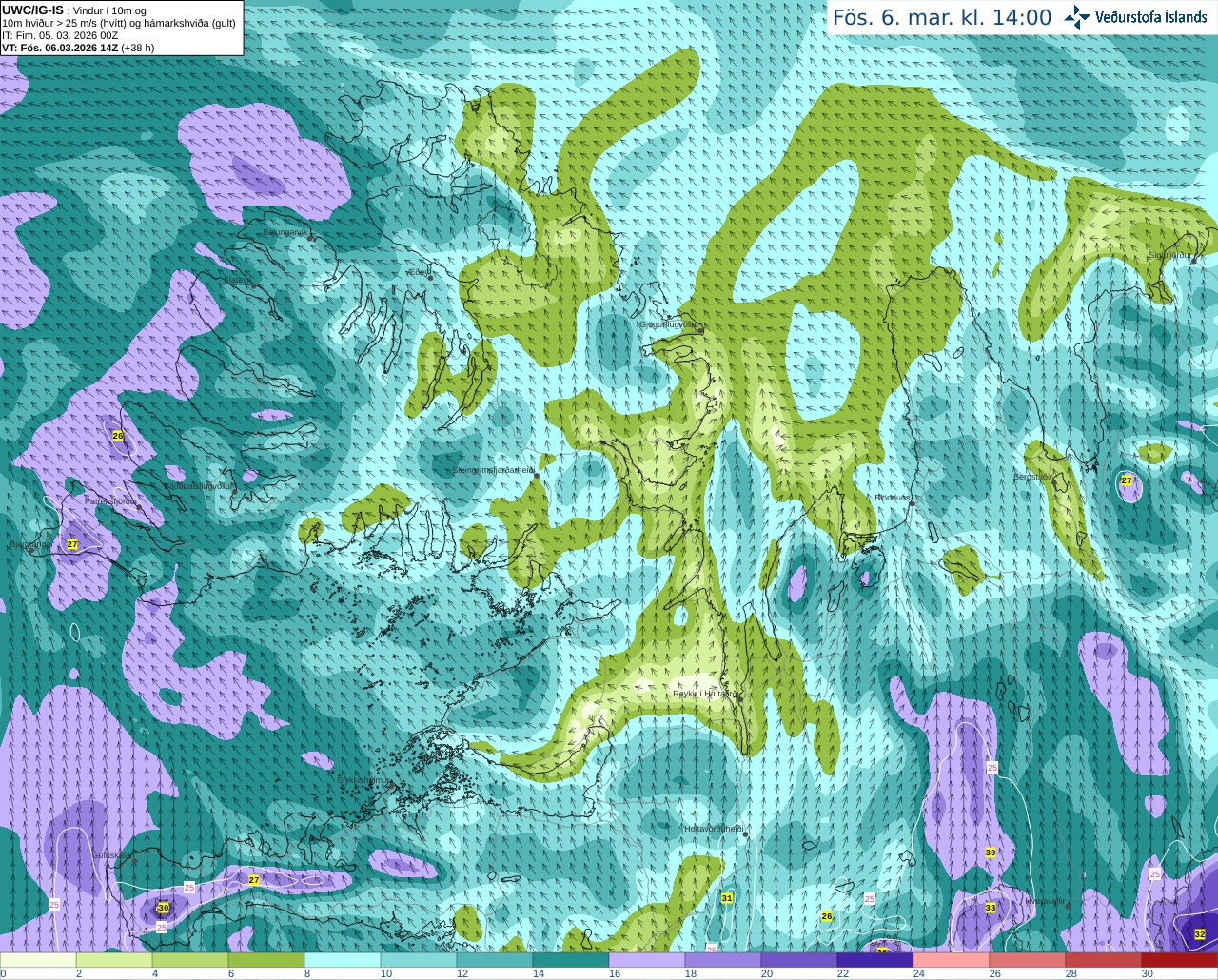
Task: Click the Patreksfjörður station label
Action: click(110, 500)
